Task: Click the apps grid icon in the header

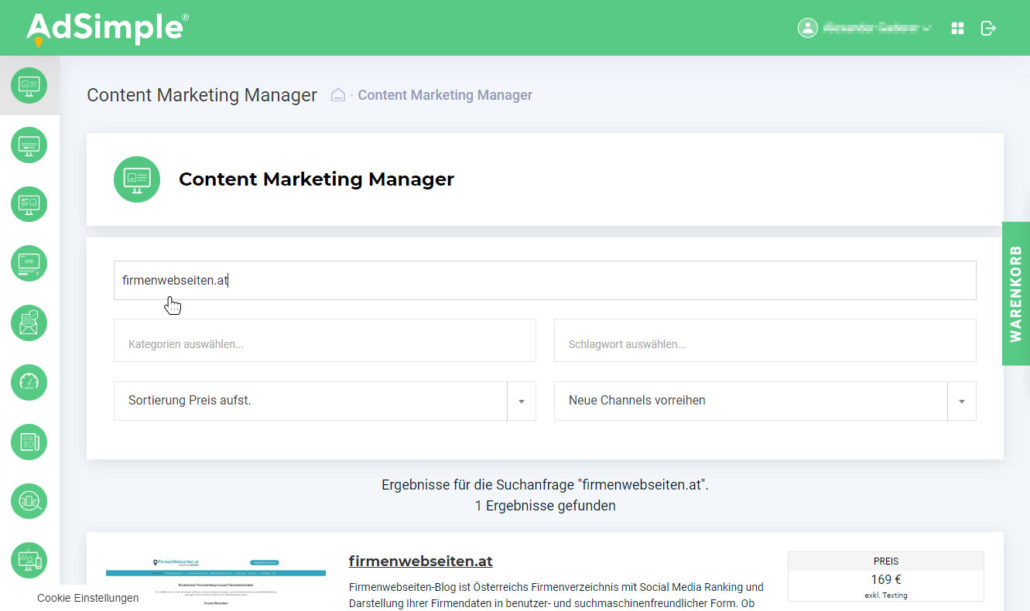Action: coord(956,28)
